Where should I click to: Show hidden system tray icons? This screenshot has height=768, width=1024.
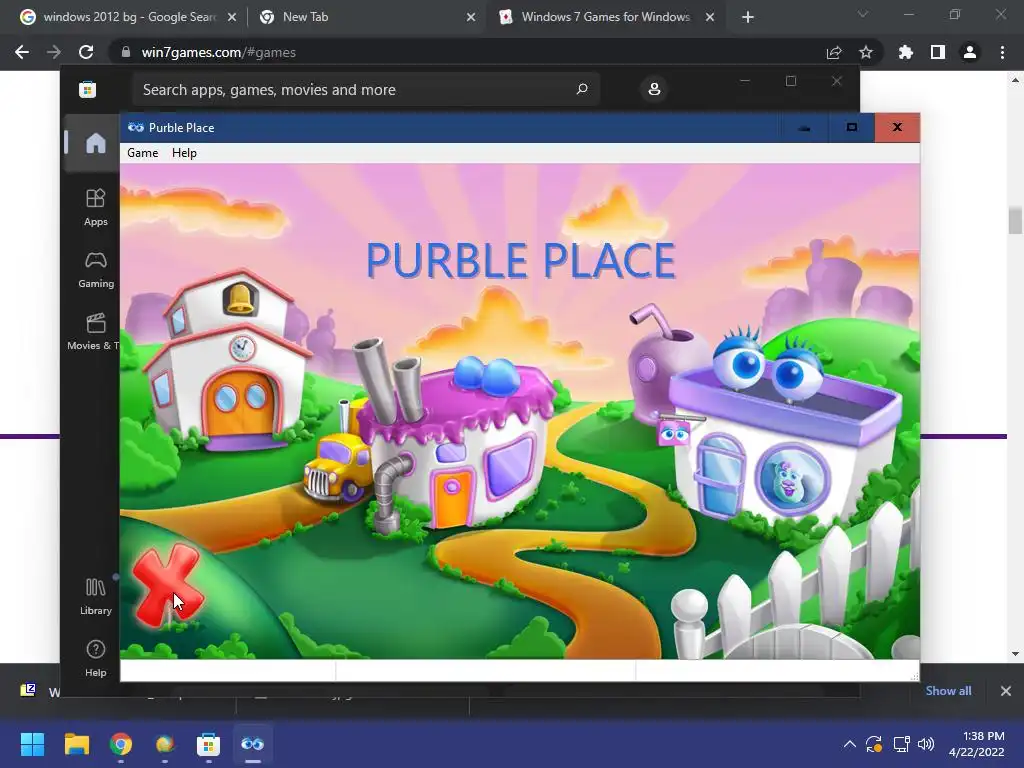[850, 744]
